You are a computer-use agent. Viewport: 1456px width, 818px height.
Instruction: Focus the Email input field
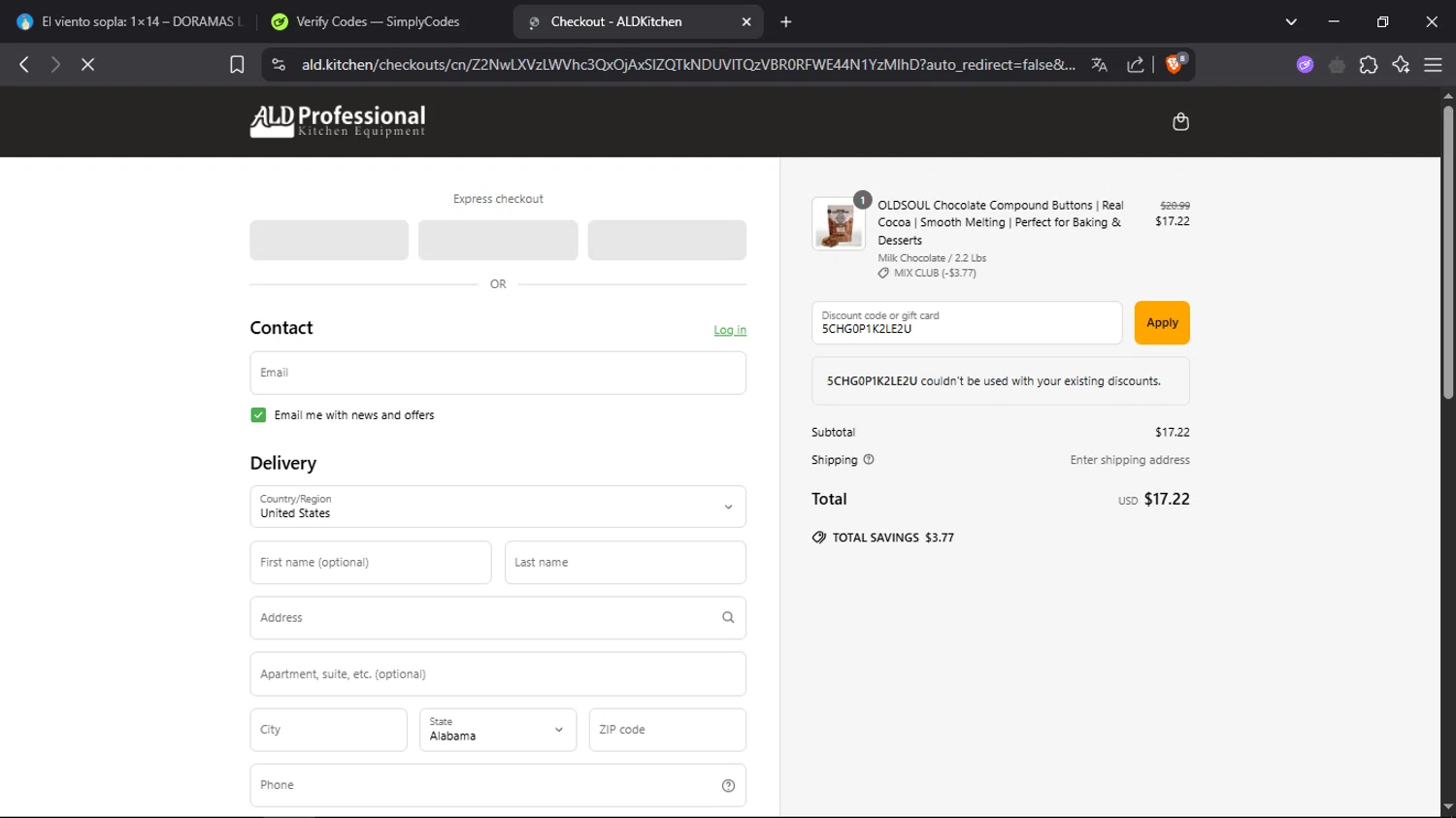click(498, 373)
